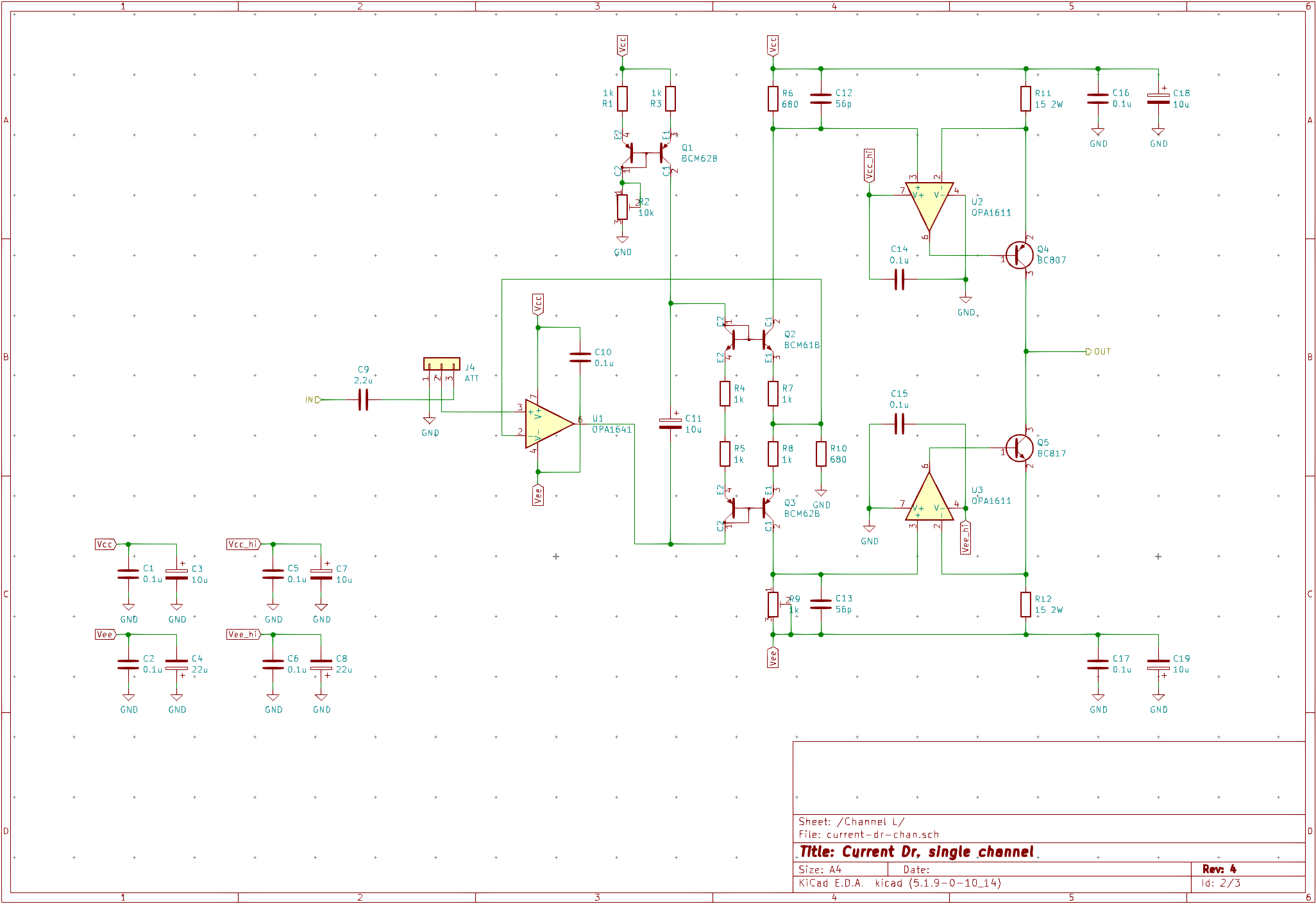Screen dimensions: 1316x904
Task: Select the Vcc_hi power label near U2
Action: pyautogui.click(x=869, y=165)
